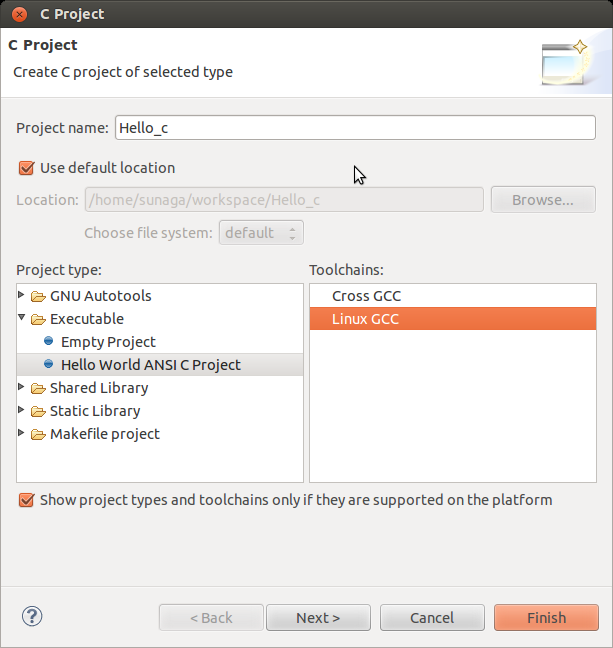Screen dimensions: 613x648
Task: Click the Next > button
Action: [318, 618]
